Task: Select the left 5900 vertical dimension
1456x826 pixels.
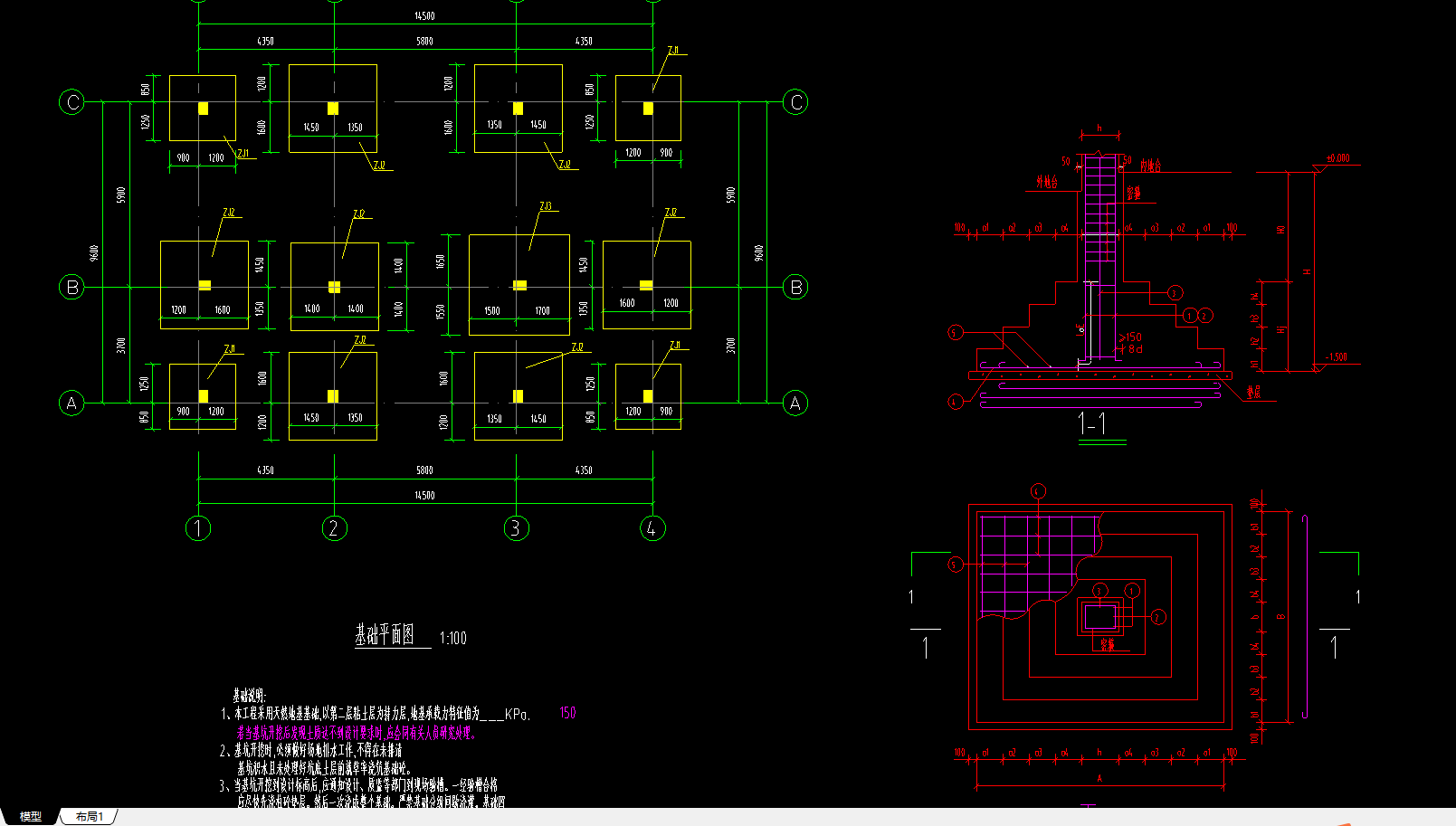Action: (x=121, y=195)
